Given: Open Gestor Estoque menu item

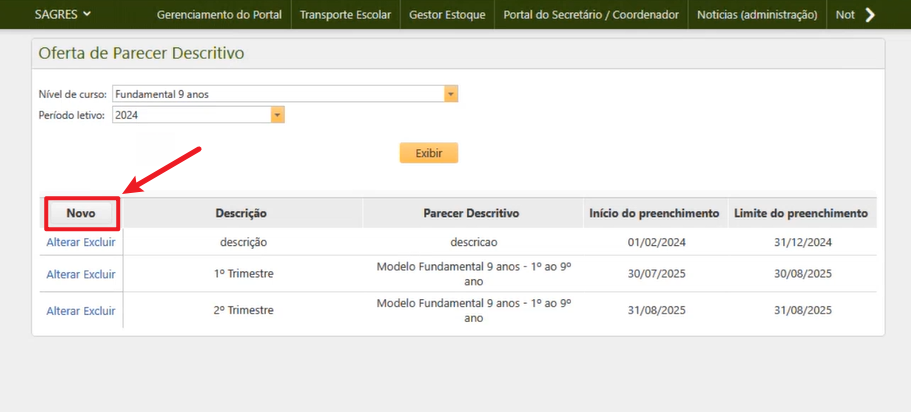Looking at the screenshot, I should [447, 15].
